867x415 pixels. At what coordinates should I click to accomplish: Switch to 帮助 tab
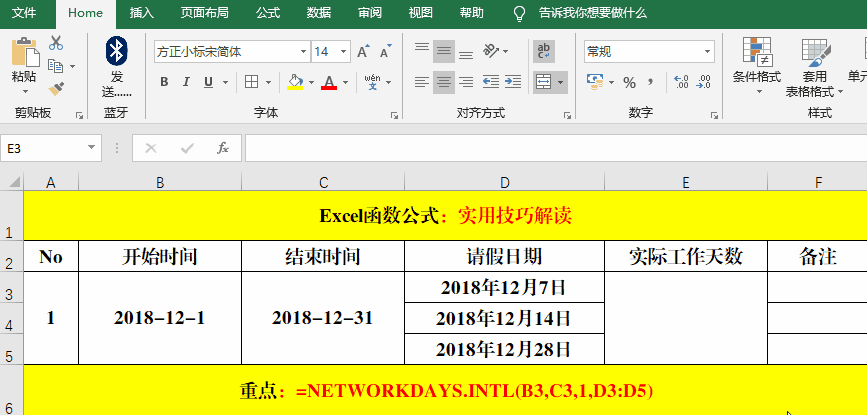pos(471,13)
